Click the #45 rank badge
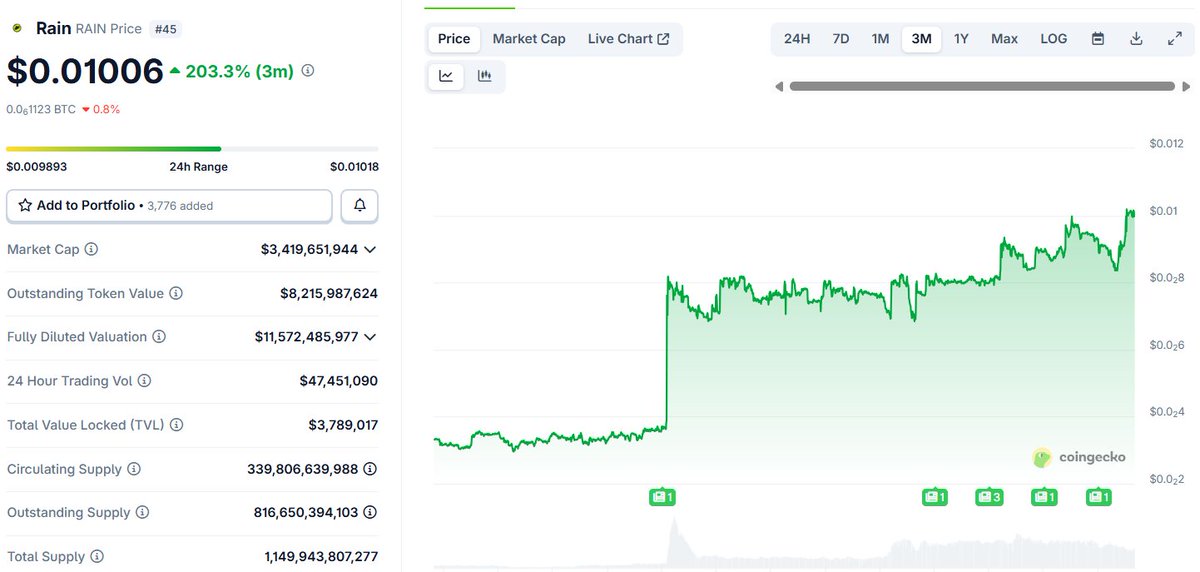Screen dimensions: 1200x572 click(166, 29)
